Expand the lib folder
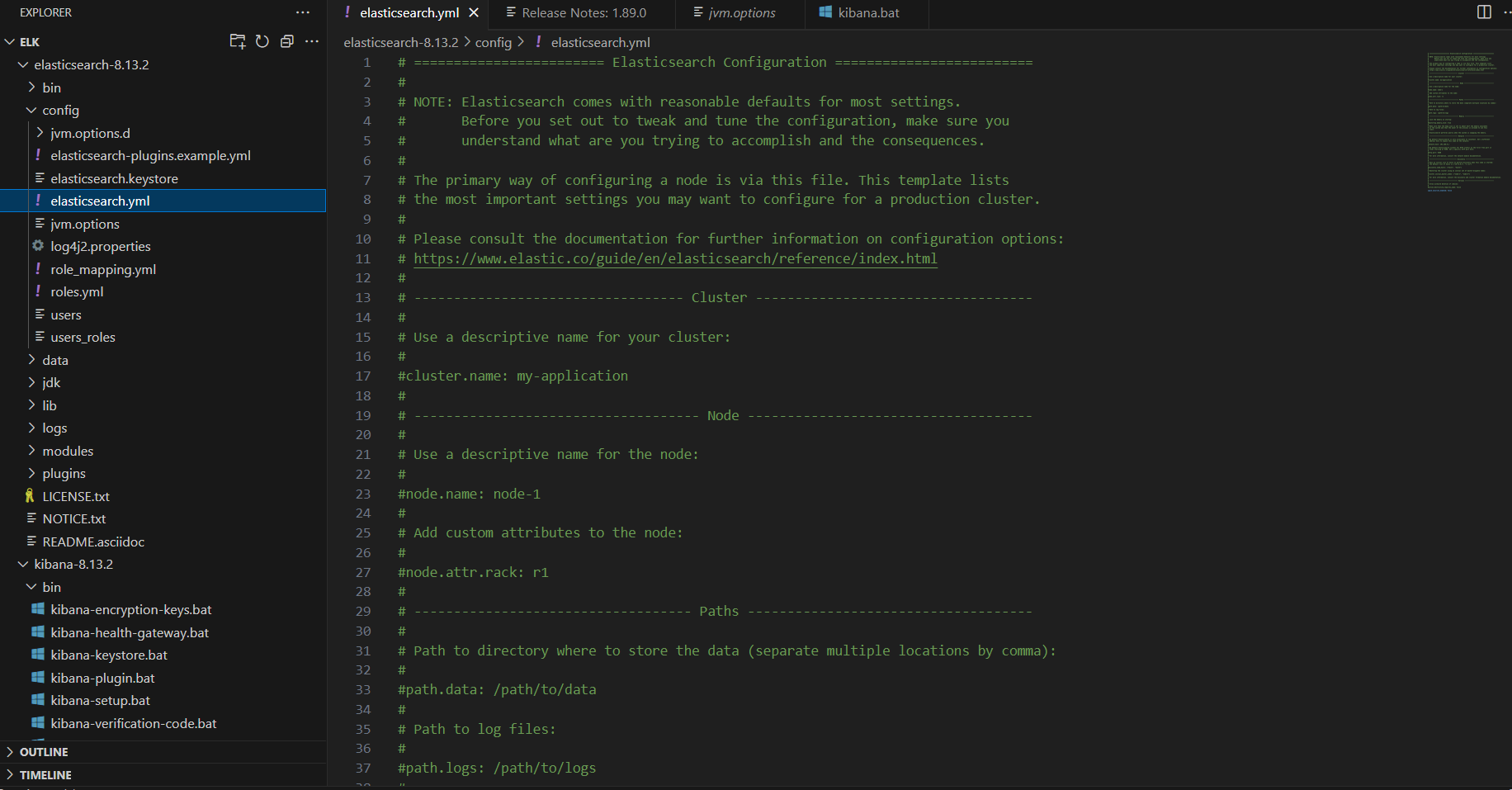 (x=31, y=405)
